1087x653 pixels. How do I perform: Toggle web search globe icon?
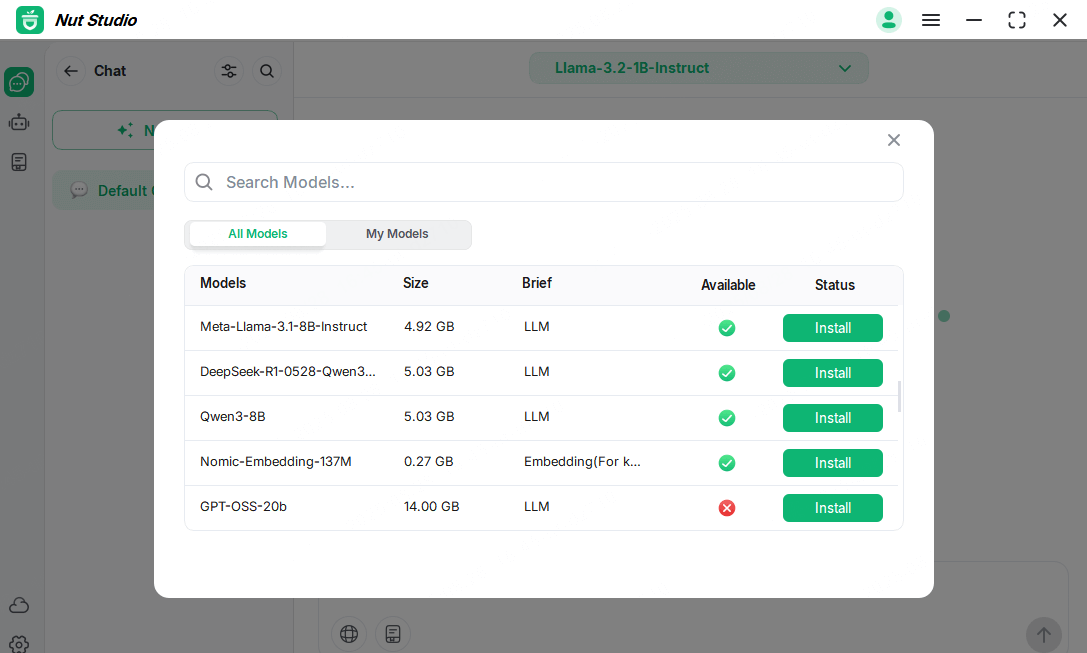tap(349, 634)
